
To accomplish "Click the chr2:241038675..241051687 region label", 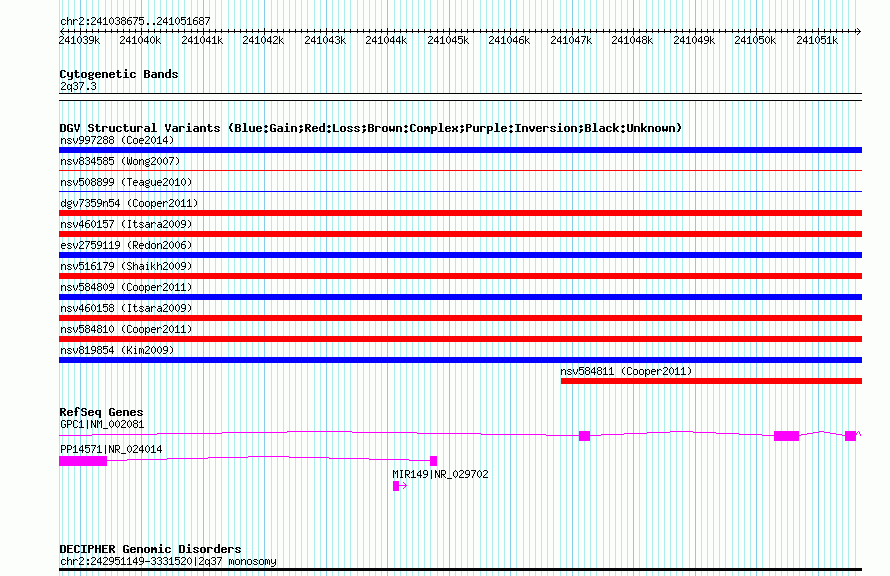I will coord(135,21).
